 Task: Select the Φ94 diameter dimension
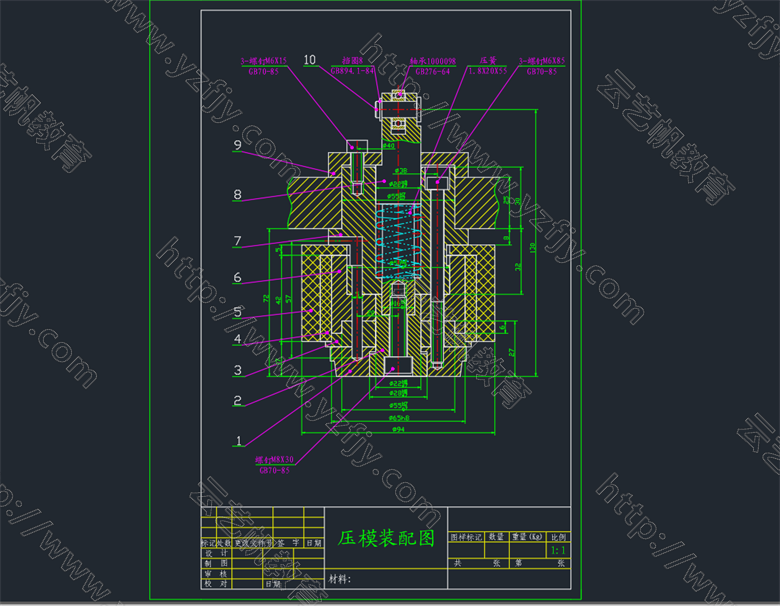tap(398, 429)
